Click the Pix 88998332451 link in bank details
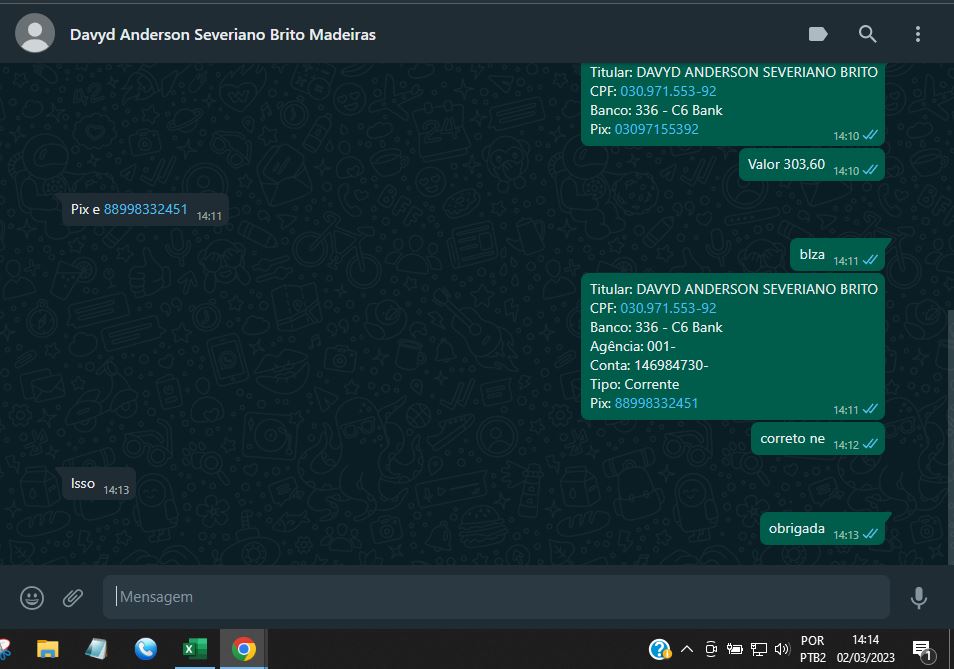954x669 pixels. (x=656, y=403)
